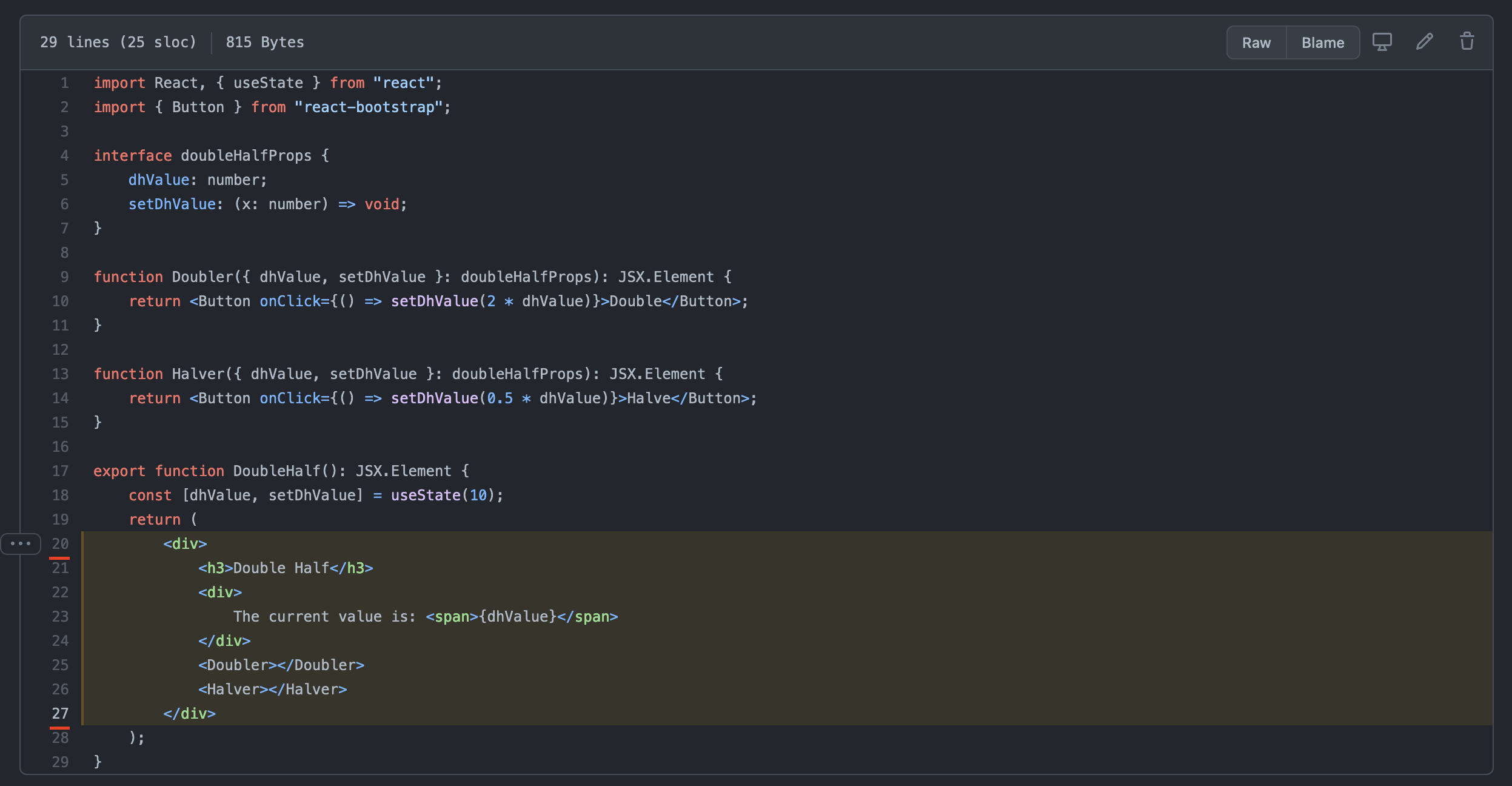Click JSX.Element return type on line 17
Viewport: 1512px width, 786px height.
pos(404,471)
